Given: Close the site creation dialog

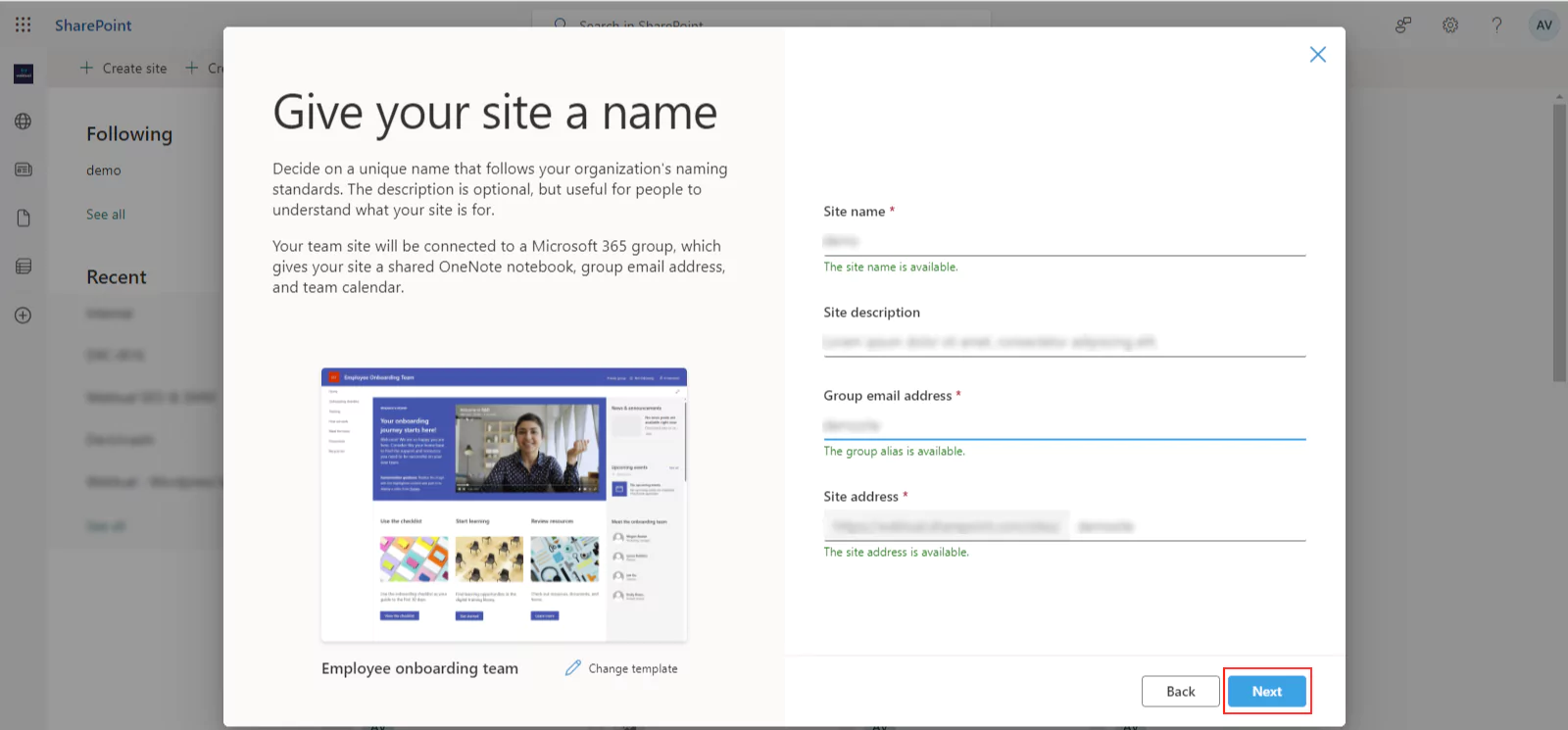Looking at the screenshot, I should (x=1318, y=55).
